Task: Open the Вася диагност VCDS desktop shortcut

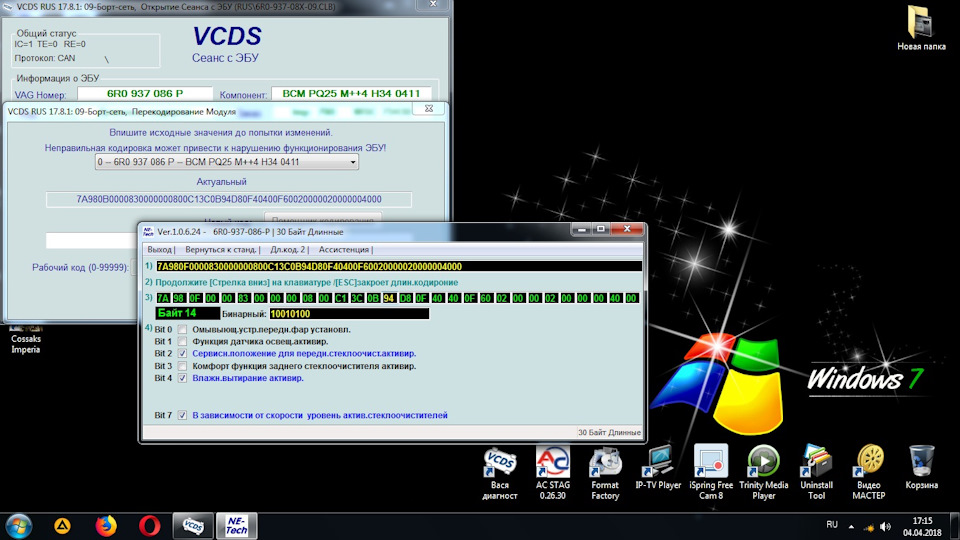Action: point(500,473)
